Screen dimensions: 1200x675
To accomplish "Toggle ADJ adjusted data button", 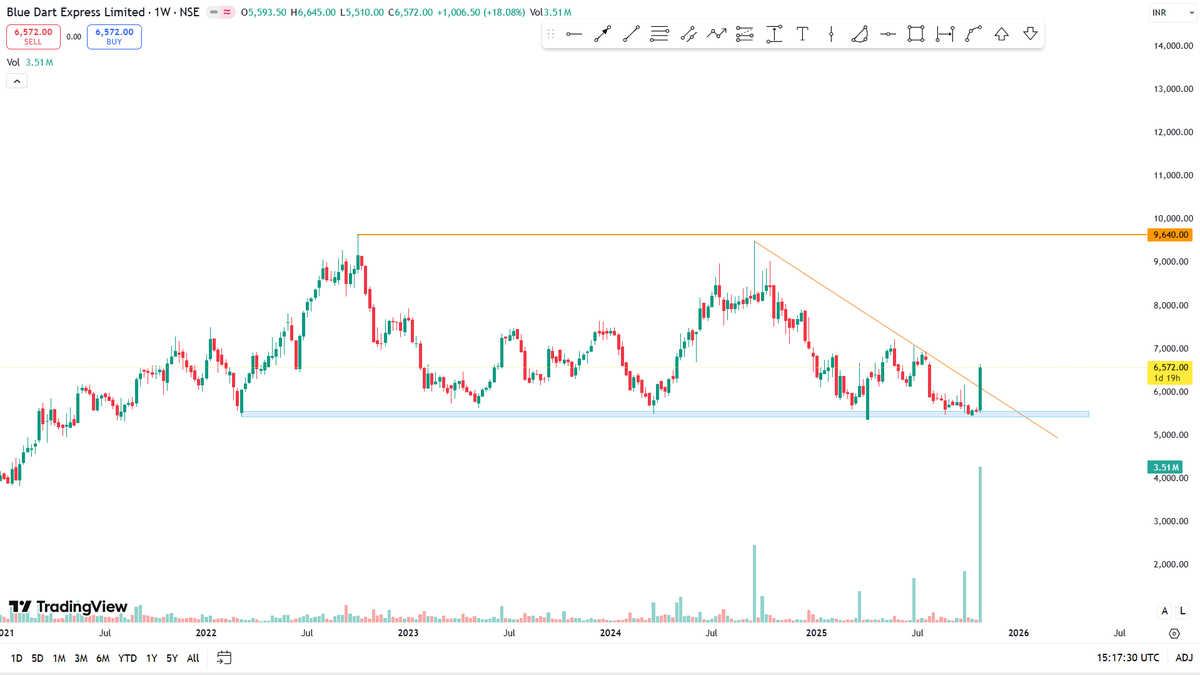I will (1184, 658).
